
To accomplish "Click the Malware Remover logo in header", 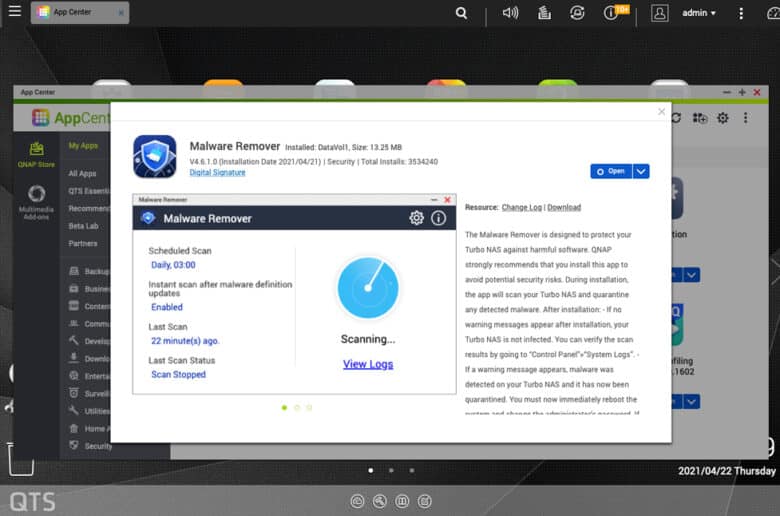I will coord(148,218).
